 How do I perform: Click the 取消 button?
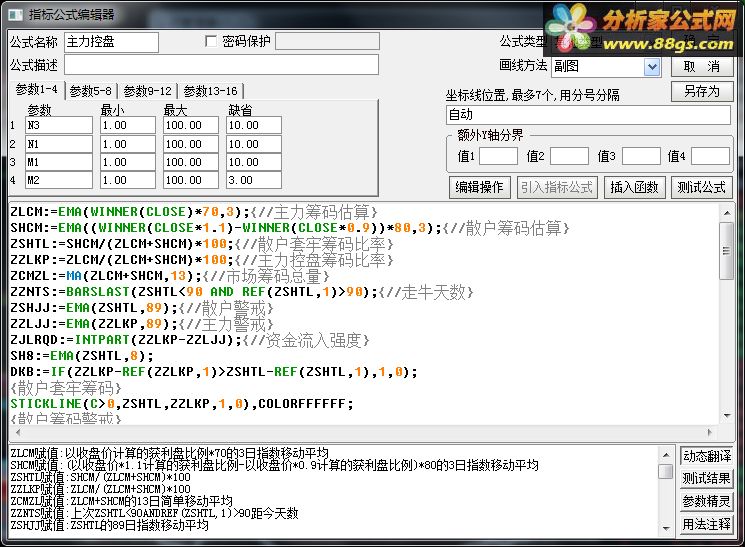click(702, 67)
